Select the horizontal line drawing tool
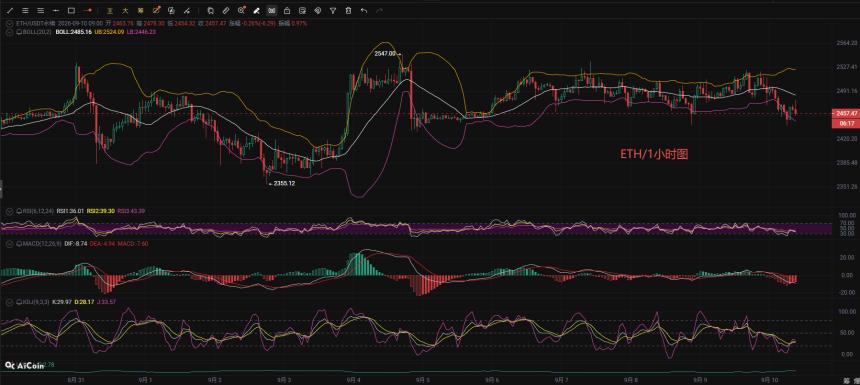 56,10
